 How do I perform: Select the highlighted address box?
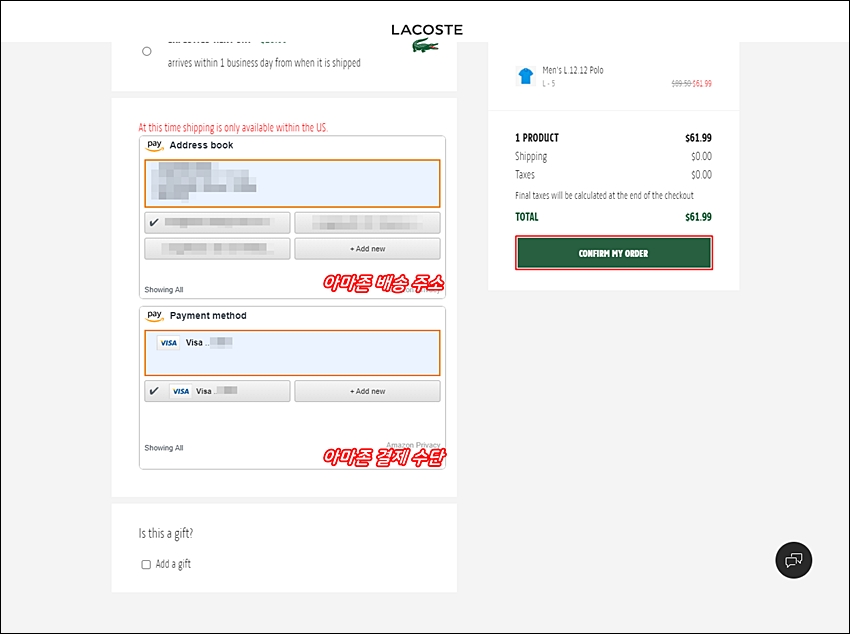(x=292, y=183)
